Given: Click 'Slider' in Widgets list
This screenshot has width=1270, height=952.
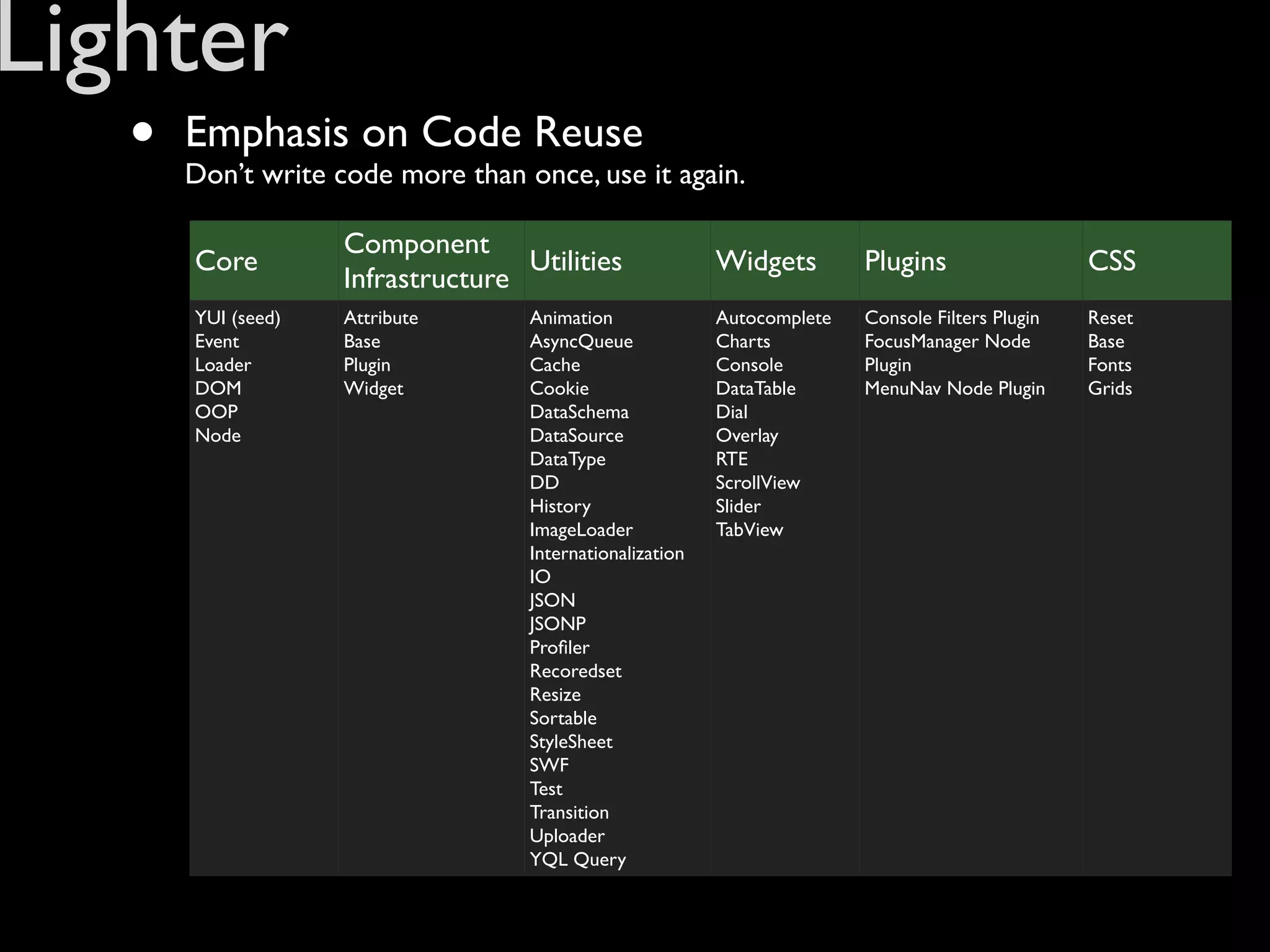Looking at the screenshot, I should click(738, 506).
